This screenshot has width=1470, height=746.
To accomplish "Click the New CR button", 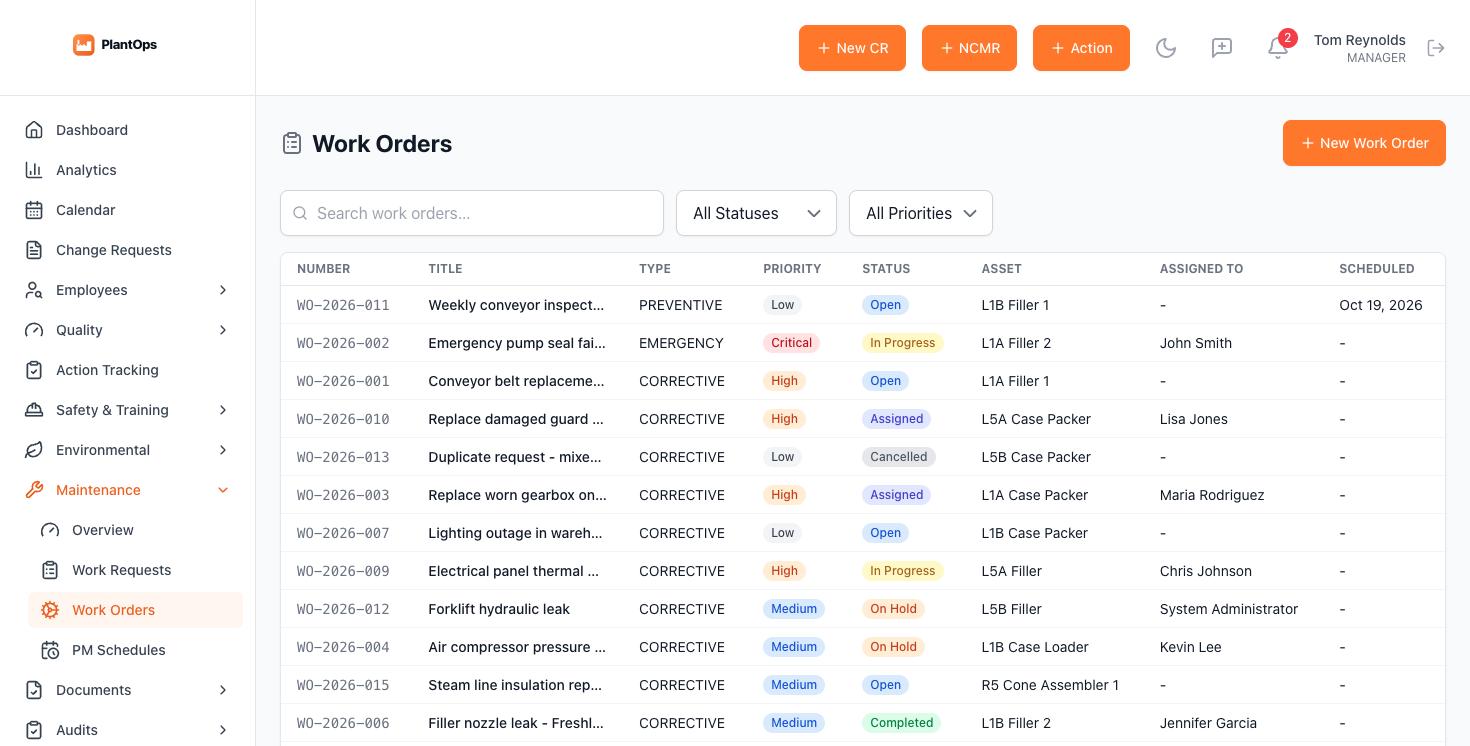I will pyautogui.click(x=852, y=48).
